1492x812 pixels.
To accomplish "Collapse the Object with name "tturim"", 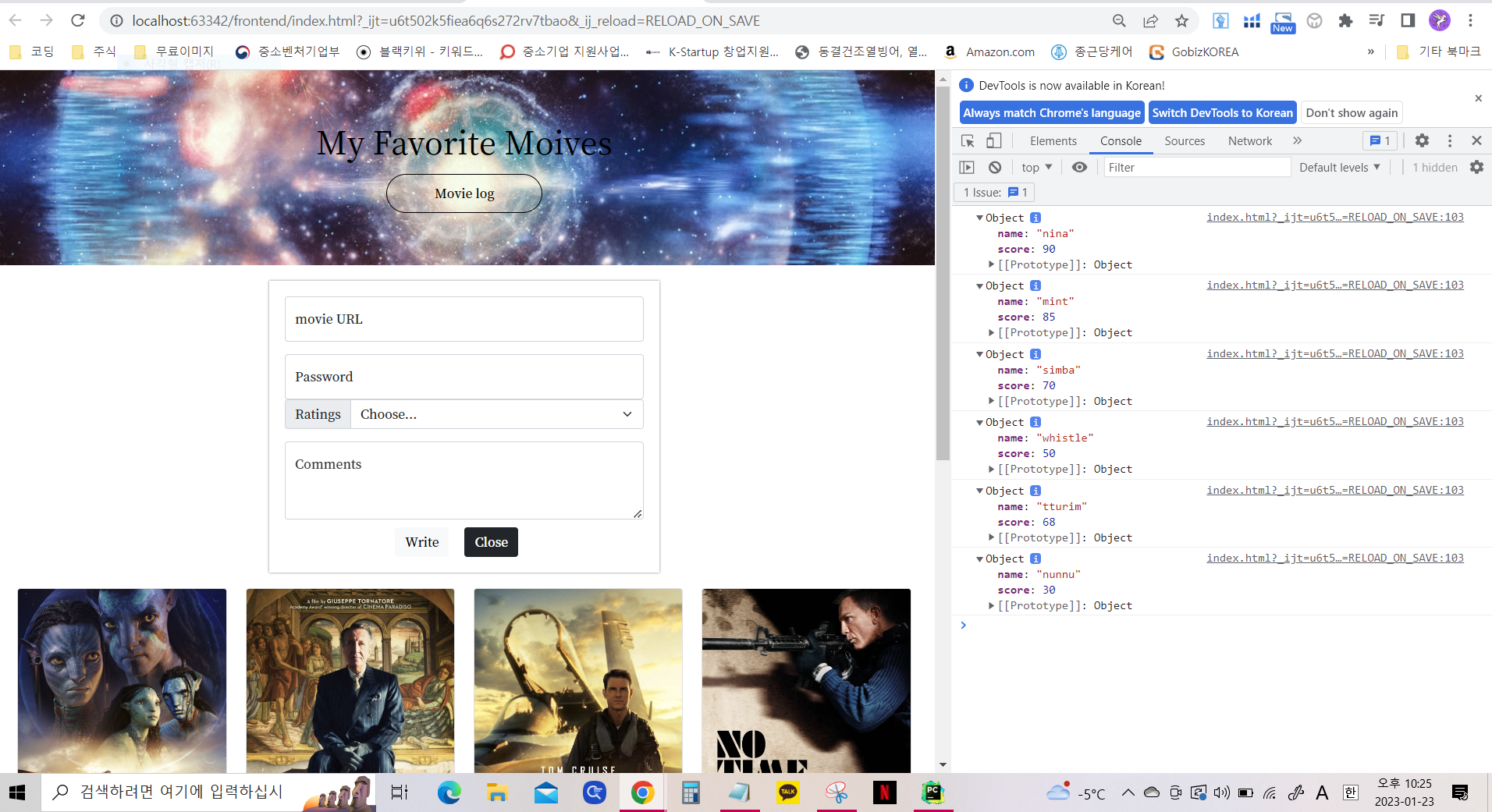I will [x=979, y=491].
